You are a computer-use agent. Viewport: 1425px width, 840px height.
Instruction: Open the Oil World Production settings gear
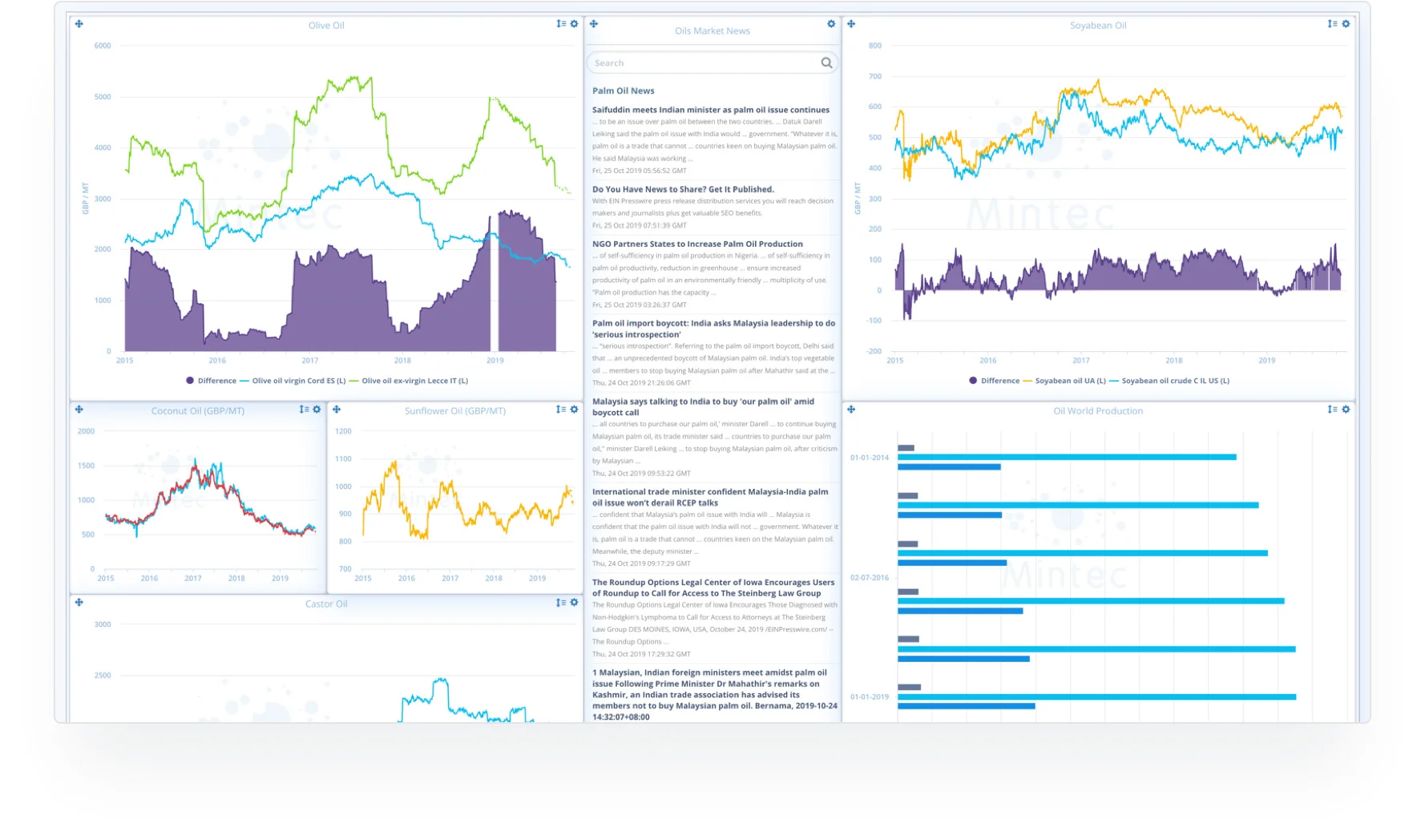point(1346,410)
